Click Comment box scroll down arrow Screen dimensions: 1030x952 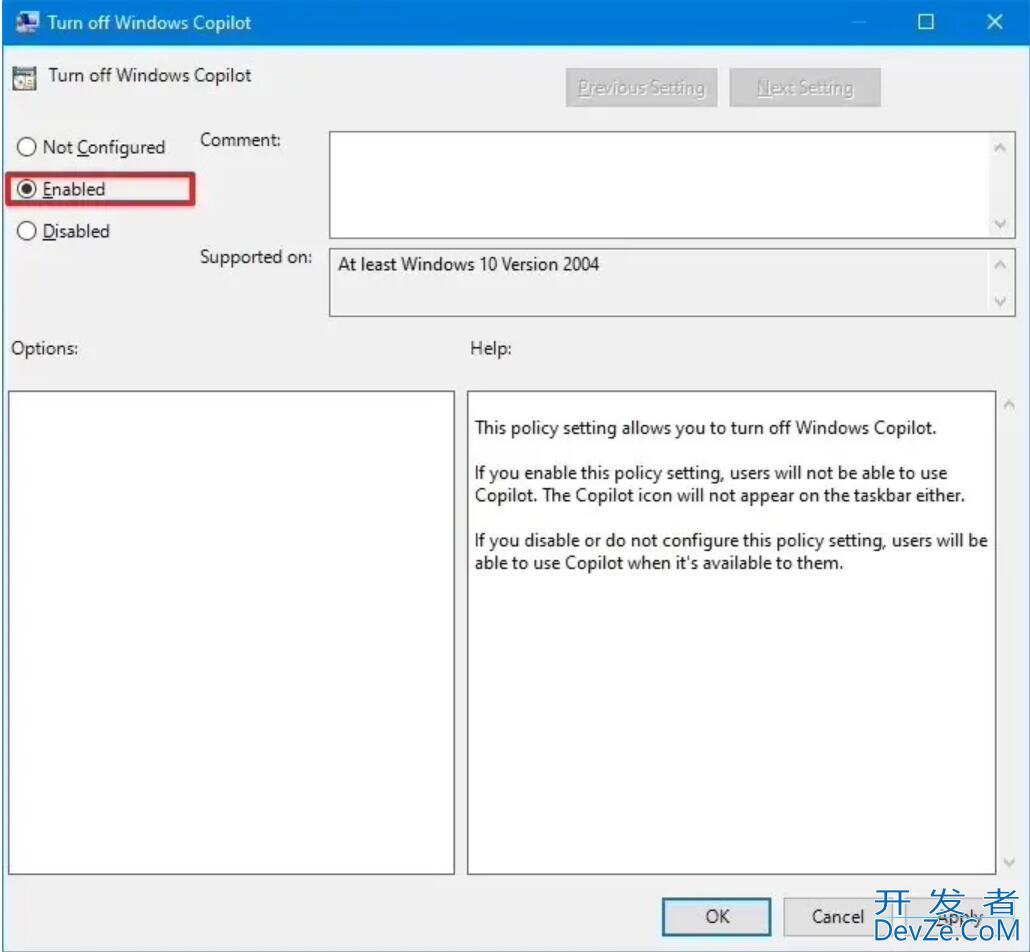(1000, 224)
